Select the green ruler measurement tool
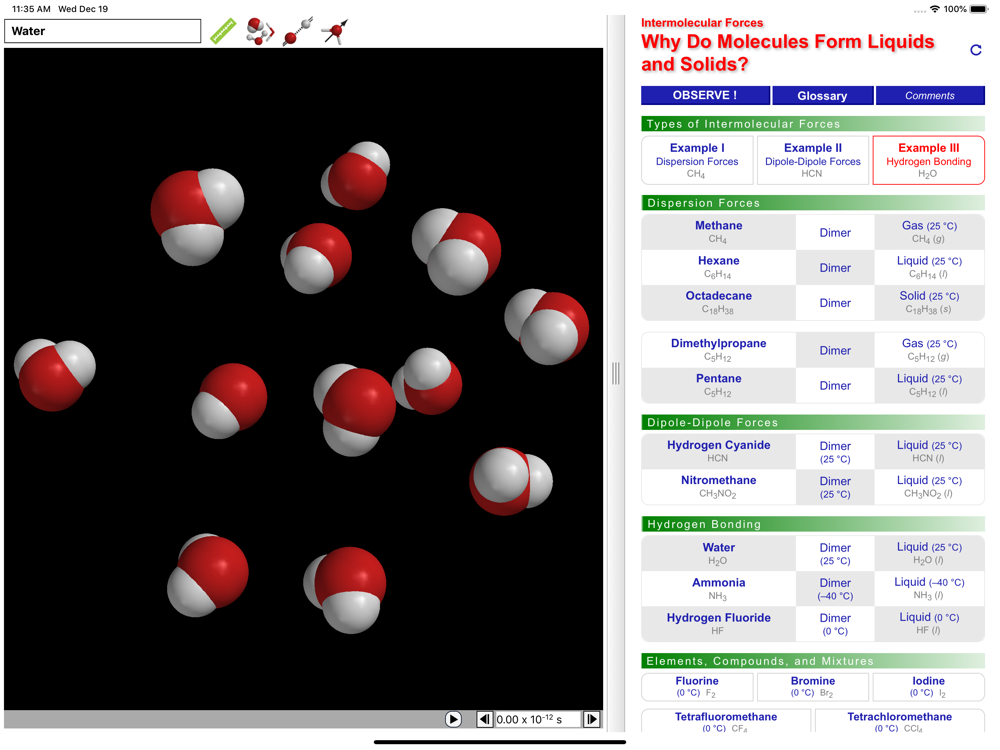 [223, 31]
